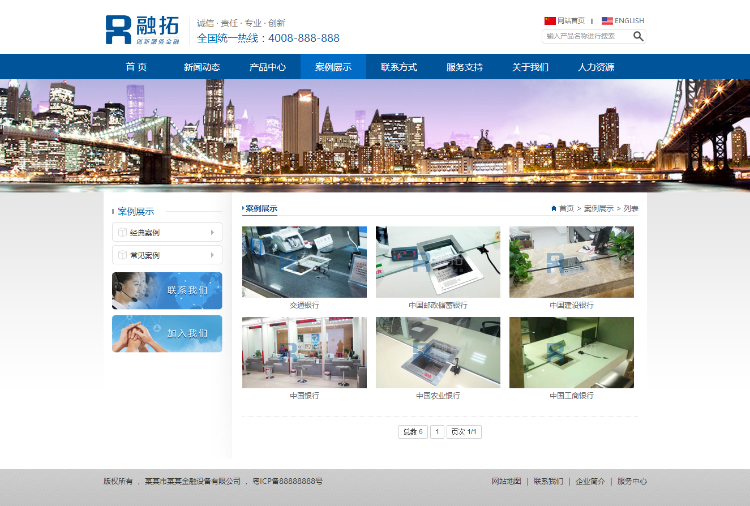Screen dimensions: 750x506
Task: Open 联系方式 in the navigation bar
Action: (399, 67)
